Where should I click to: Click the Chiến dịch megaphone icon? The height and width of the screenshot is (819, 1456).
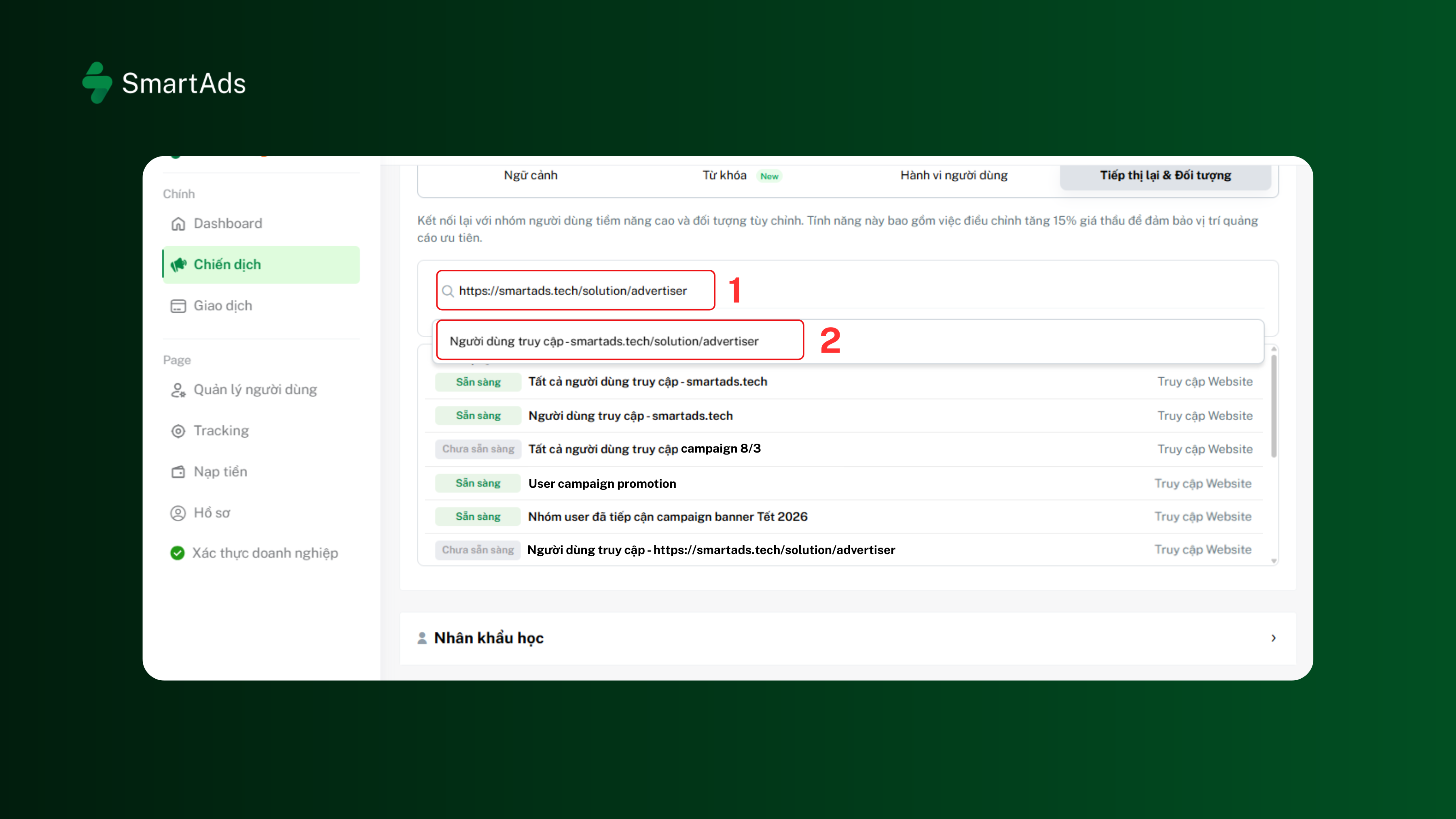179,265
